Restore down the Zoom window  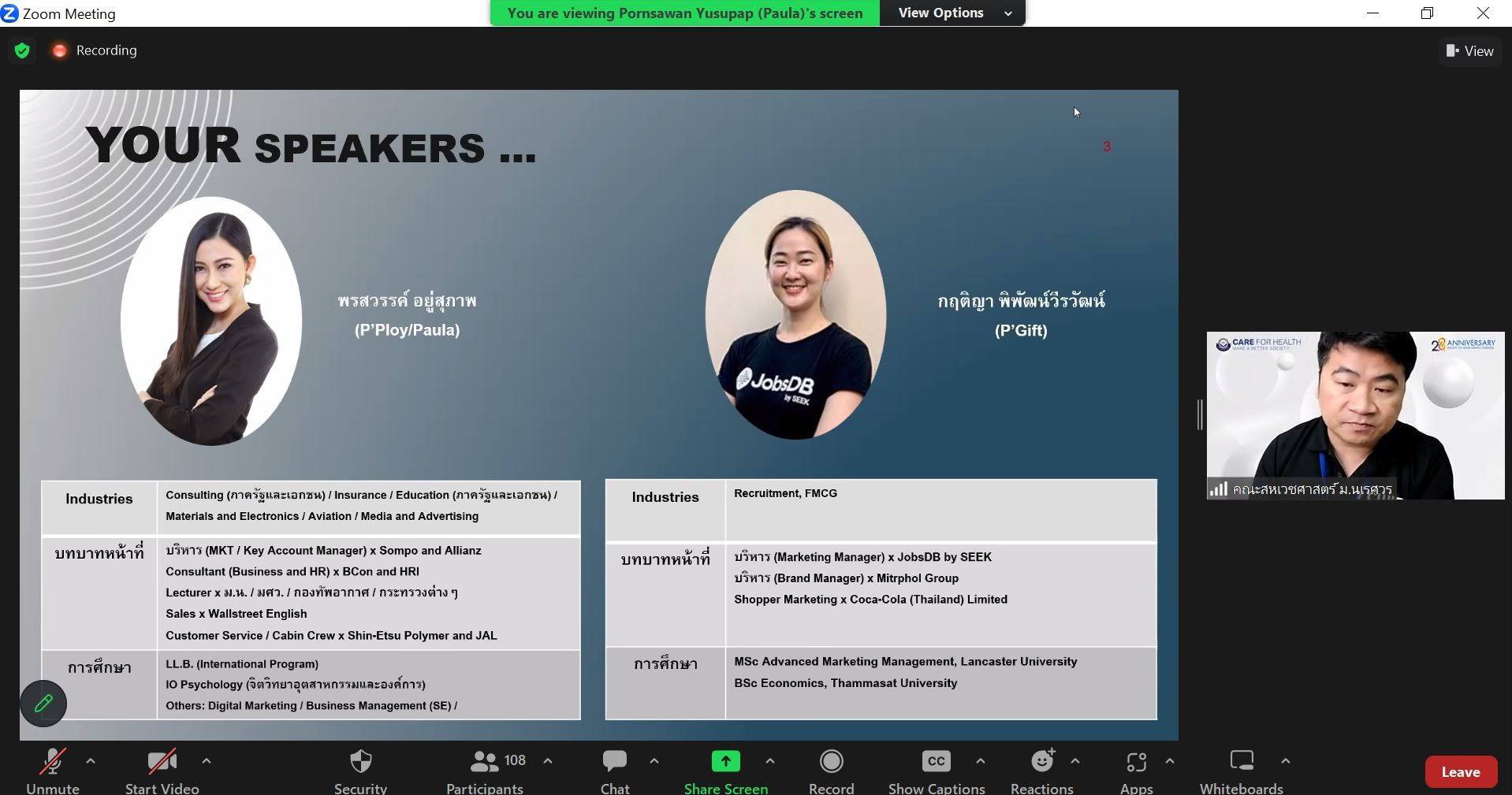click(1428, 13)
